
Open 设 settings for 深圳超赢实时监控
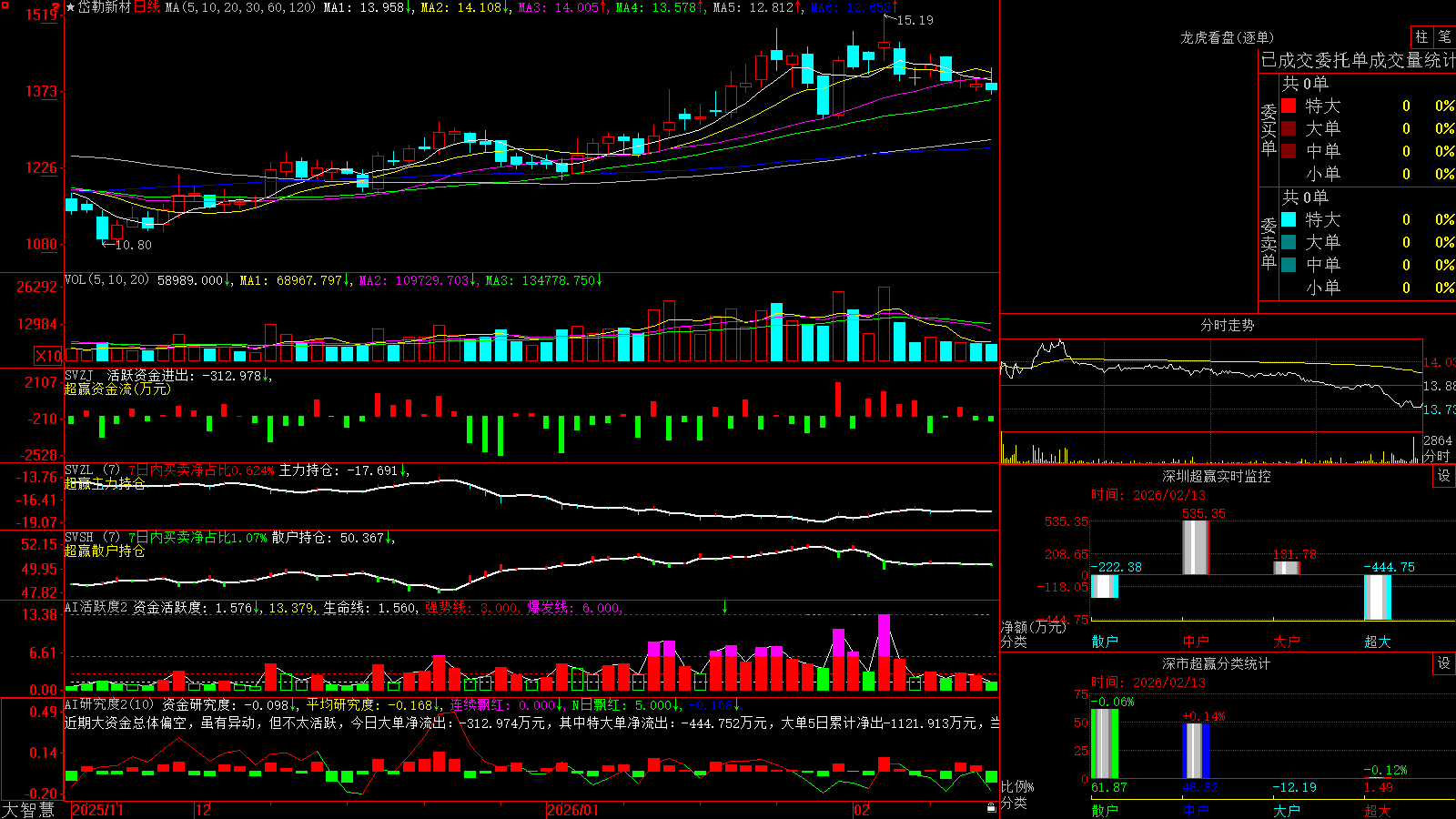tap(1444, 476)
